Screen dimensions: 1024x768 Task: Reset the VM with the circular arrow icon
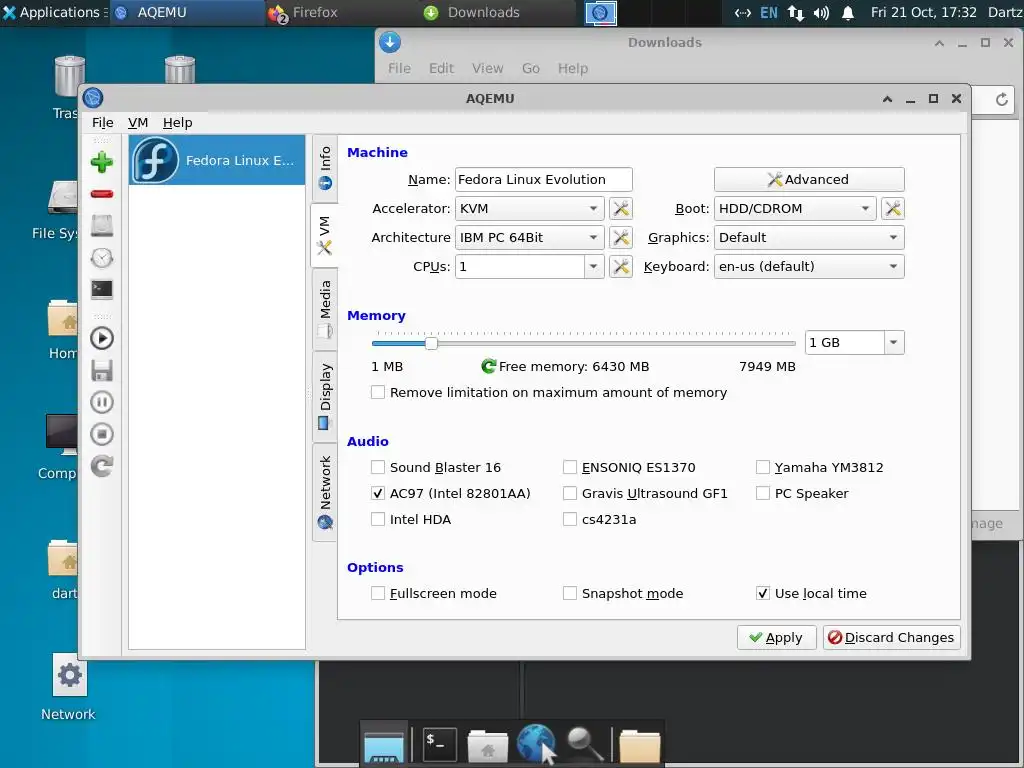[x=101, y=466]
